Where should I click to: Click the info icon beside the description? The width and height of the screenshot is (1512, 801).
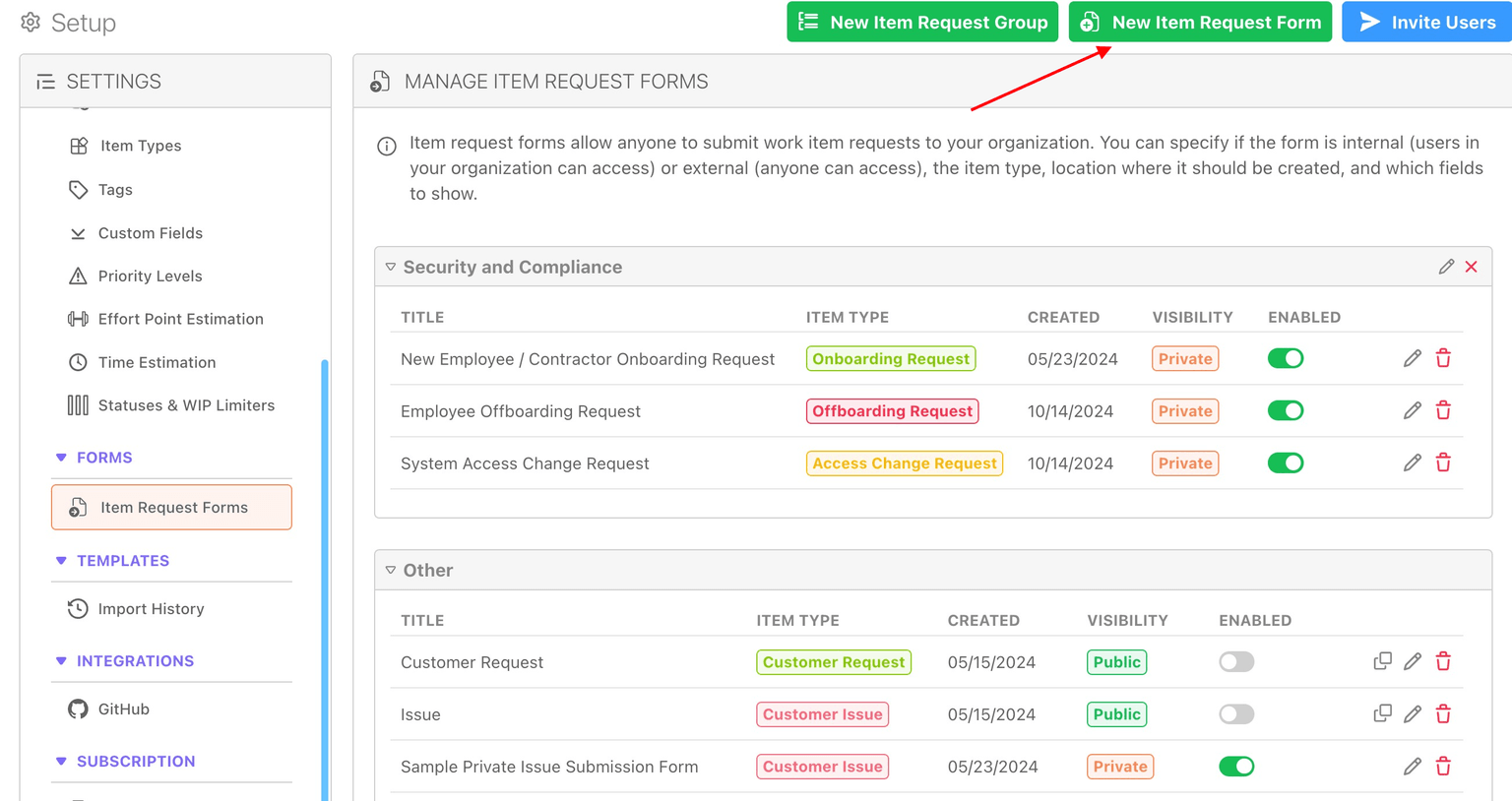tap(387, 147)
